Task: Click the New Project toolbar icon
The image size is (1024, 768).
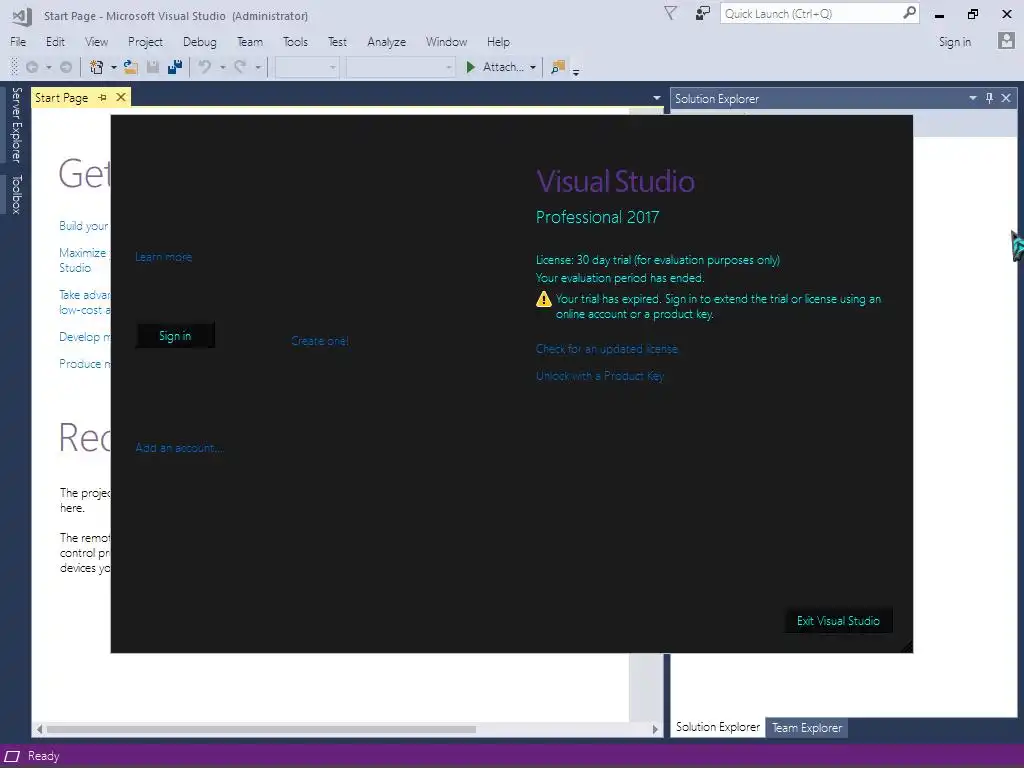Action: pyautogui.click(x=96, y=67)
